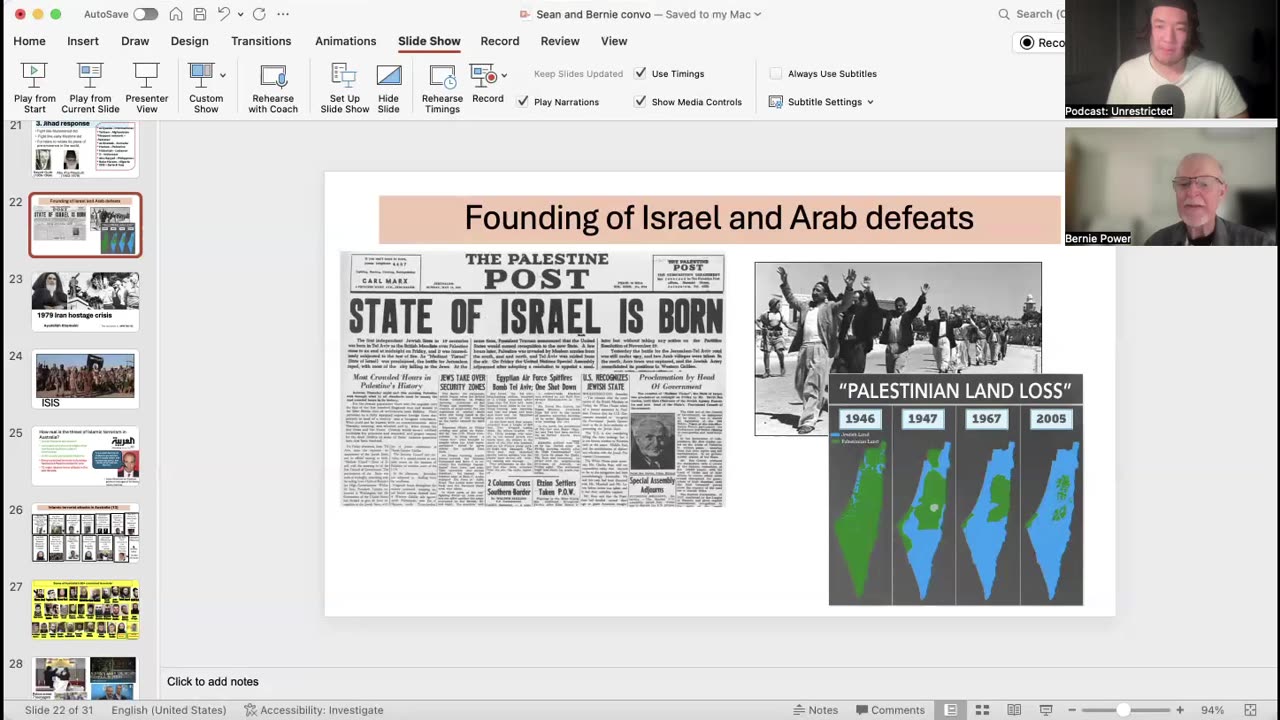Open the Record tab
Image resolution: width=1280 pixels, height=720 pixels.
[x=500, y=41]
